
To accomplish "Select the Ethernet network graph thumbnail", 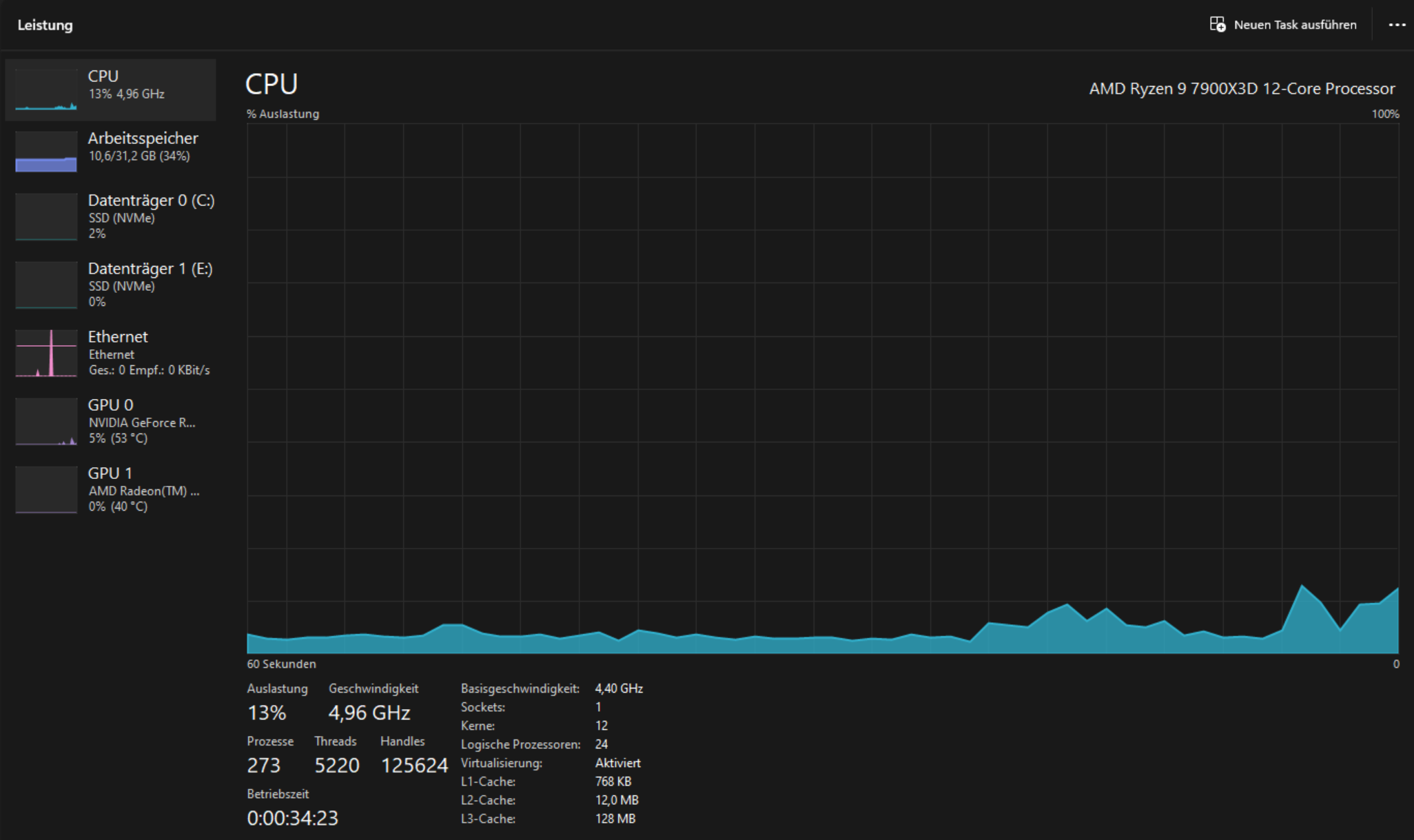I will [46, 353].
